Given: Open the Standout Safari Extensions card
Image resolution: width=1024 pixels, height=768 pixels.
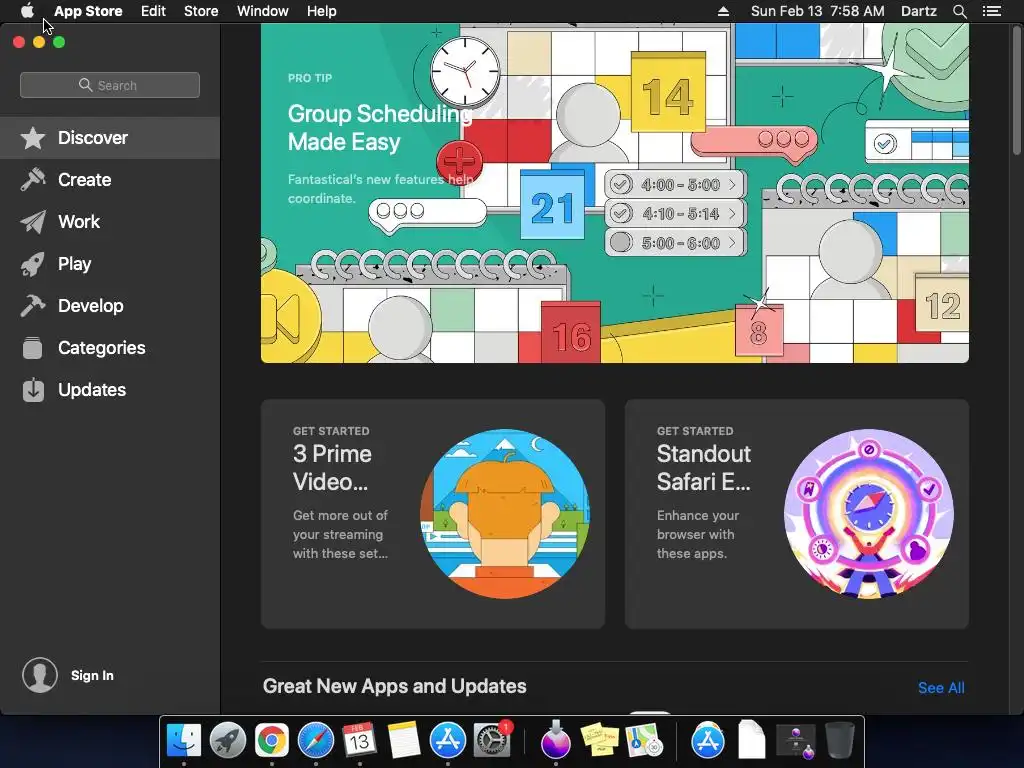Looking at the screenshot, I should [797, 514].
